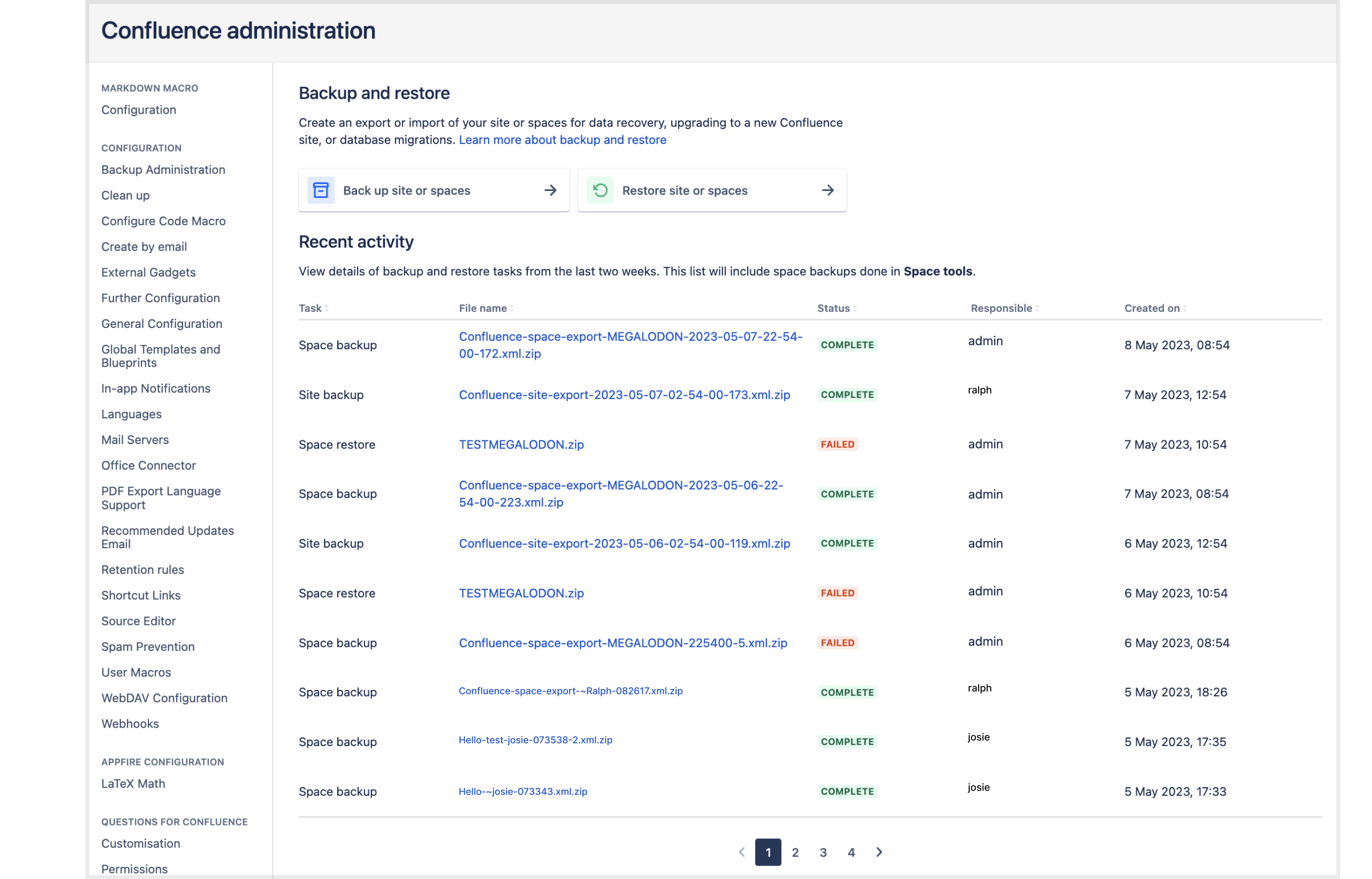Image resolution: width=1372 pixels, height=879 pixels.
Task: Open Backup Administration in sidebar
Action: click(163, 170)
